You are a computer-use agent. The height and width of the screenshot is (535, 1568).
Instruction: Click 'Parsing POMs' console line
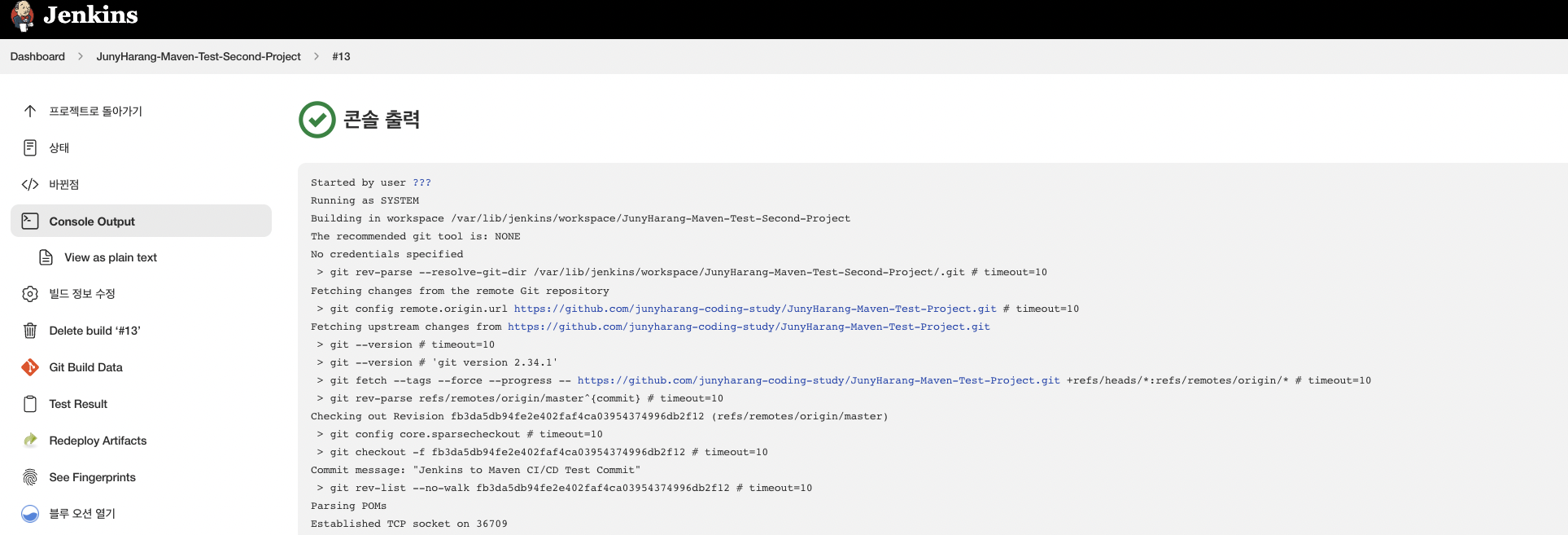click(348, 506)
